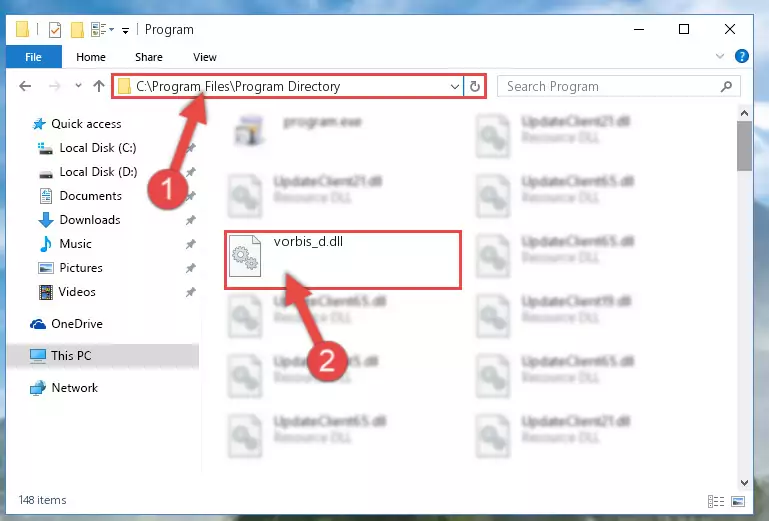769x521 pixels.
Task: Select Network in navigation pane
Action: tap(75, 388)
